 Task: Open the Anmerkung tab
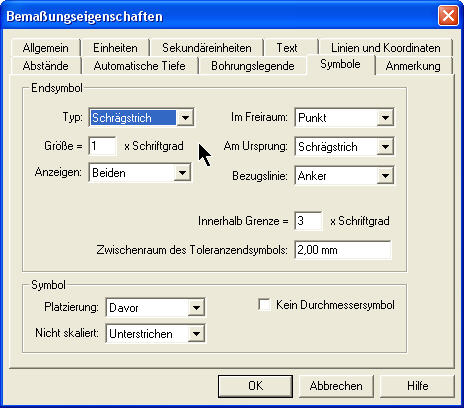click(x=413, y=66)
